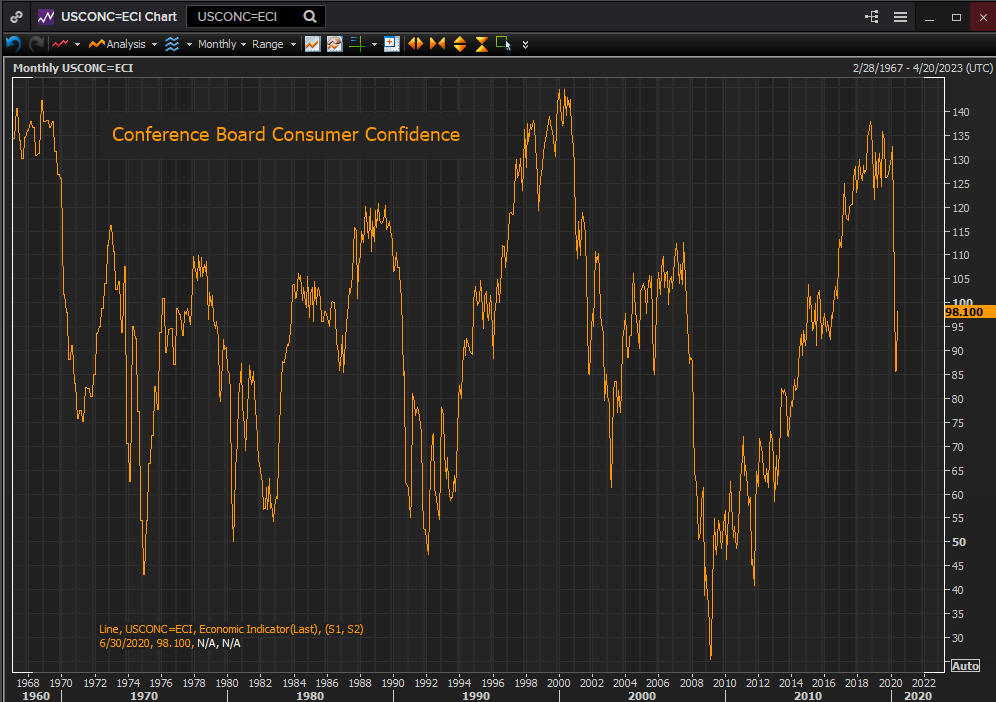The image size is (996, 702).
Task: Click the add panel plus icon
Action: [392, 44]
